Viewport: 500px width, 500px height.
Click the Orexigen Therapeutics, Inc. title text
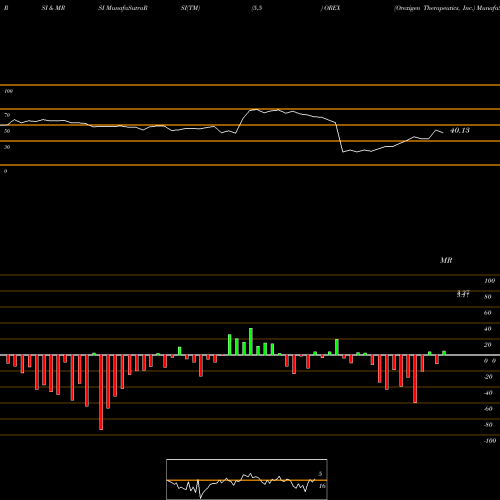(435, 8)
